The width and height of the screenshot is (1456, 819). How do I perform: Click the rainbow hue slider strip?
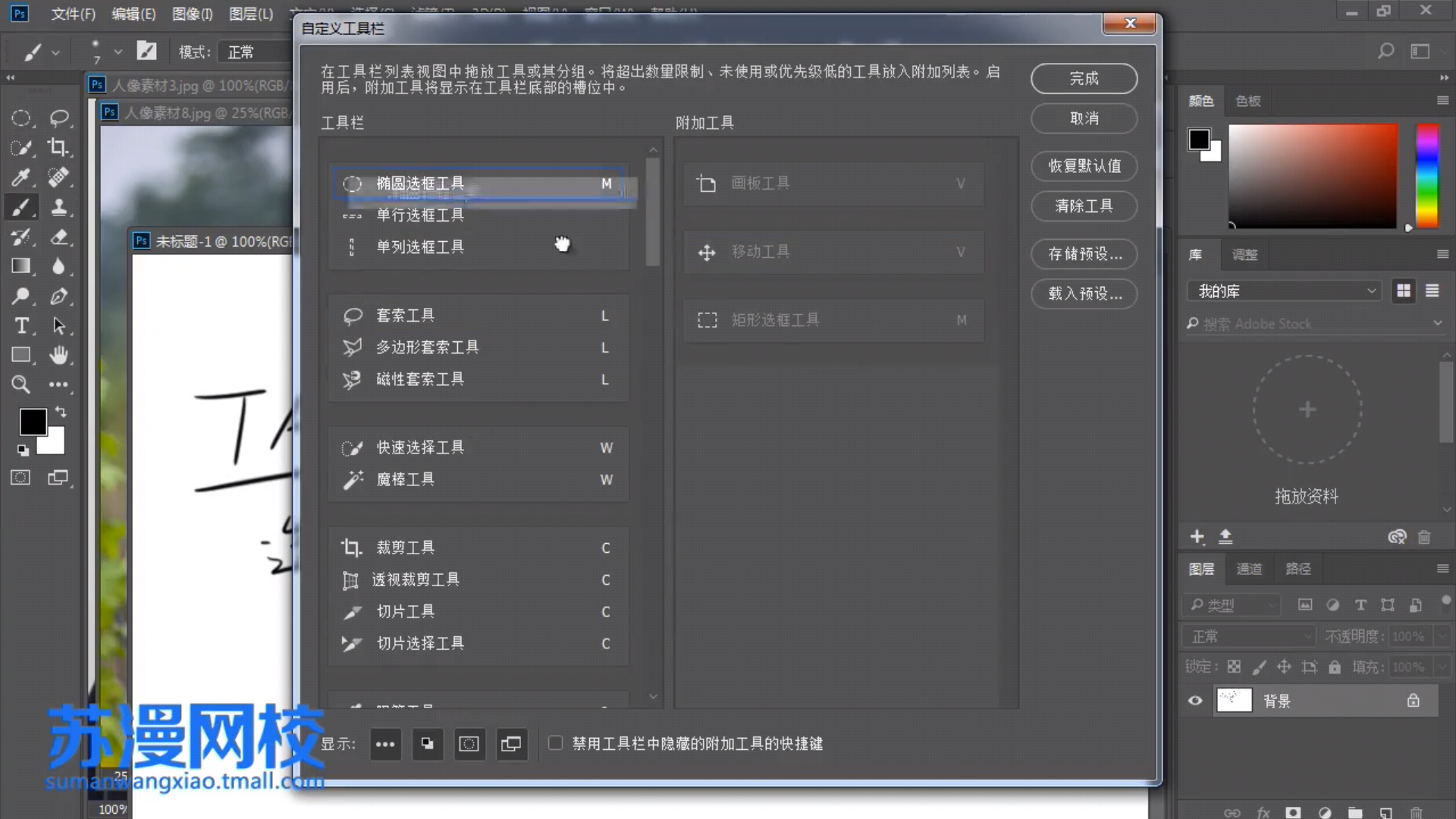pos(1427,176)
